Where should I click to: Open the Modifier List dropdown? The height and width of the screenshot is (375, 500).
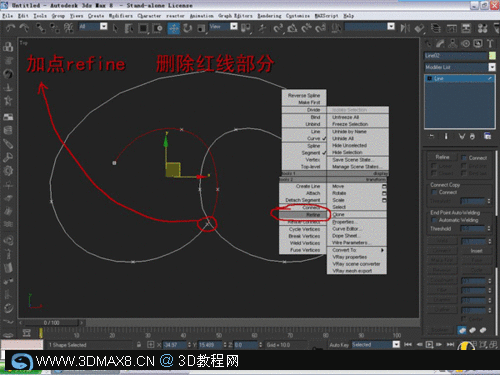tap(492, 67)
